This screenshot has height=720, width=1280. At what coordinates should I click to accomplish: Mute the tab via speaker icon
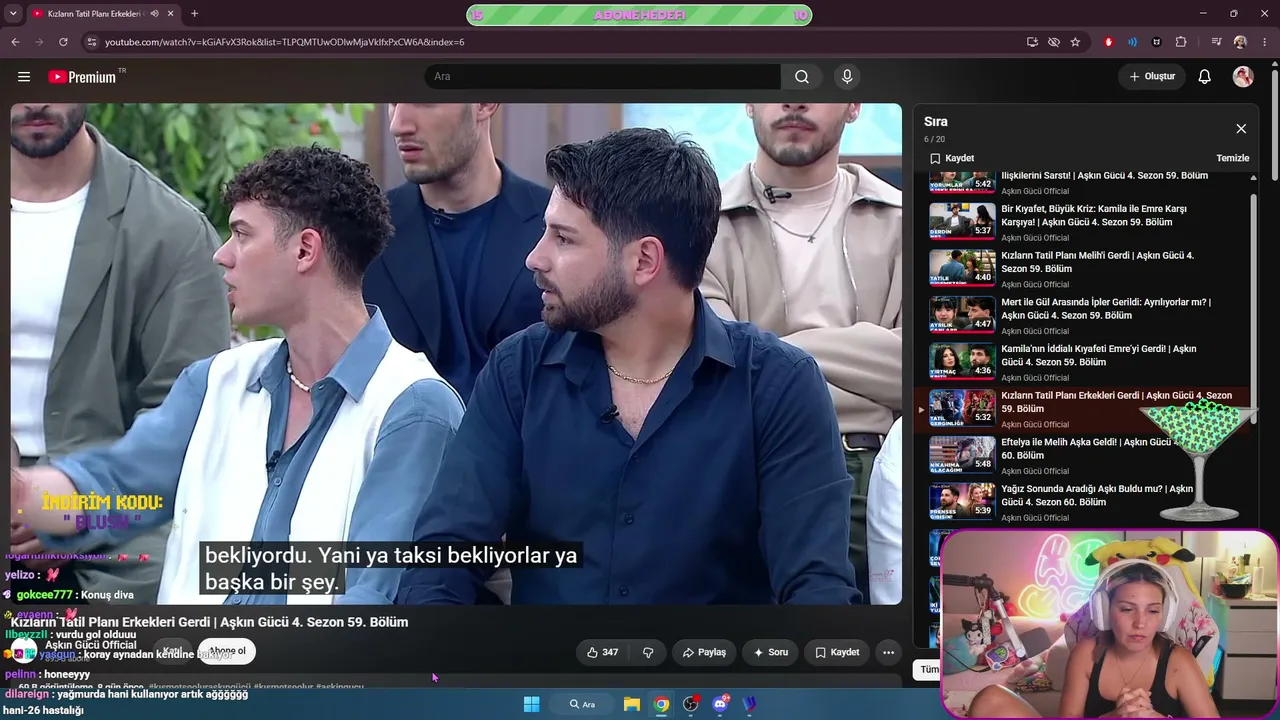click(x=154, y=14)
